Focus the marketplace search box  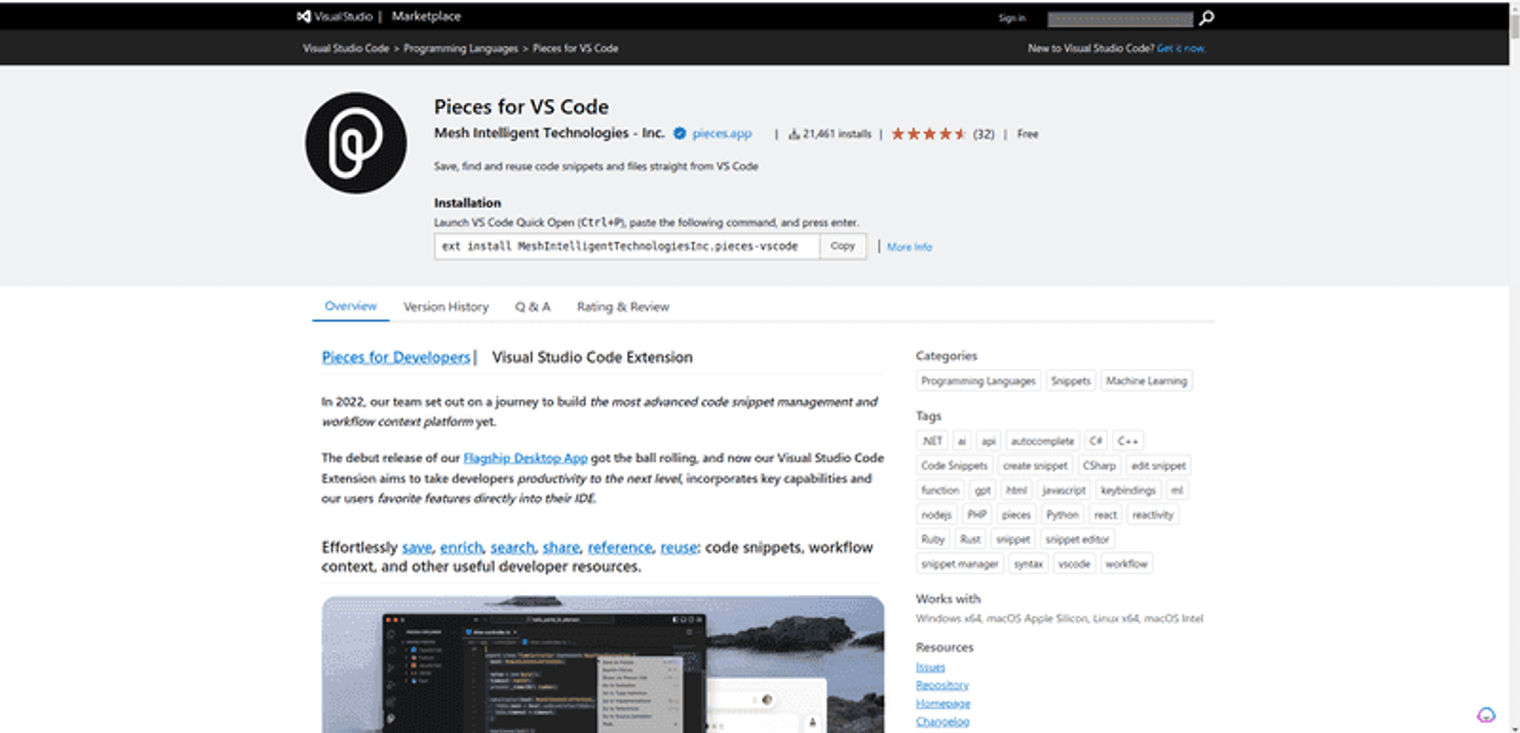(x=1120, y=18)
